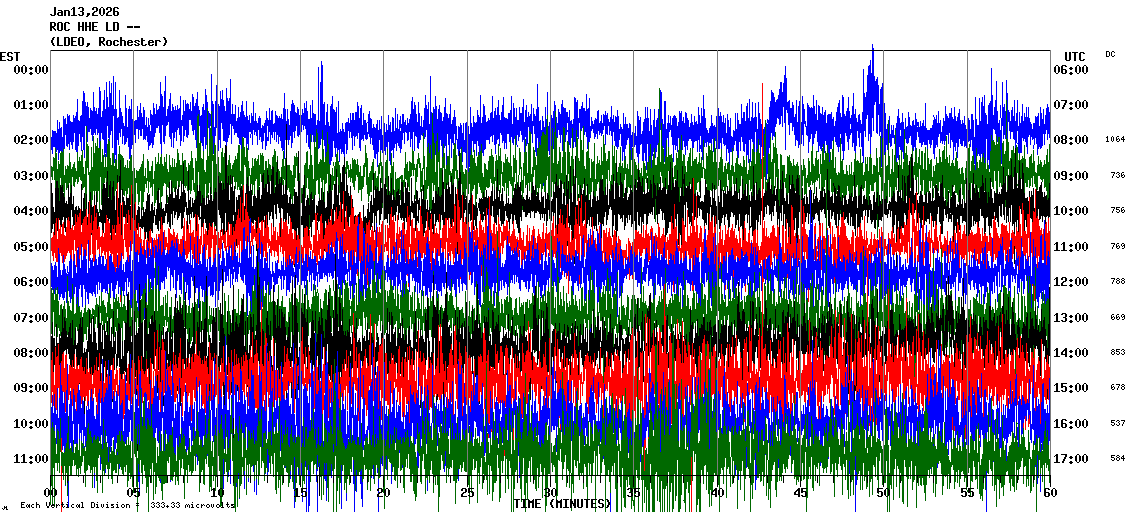Screen dimensions: 1130x519
Task: Click the DC offset value 1064
Action: [1115, 140]
